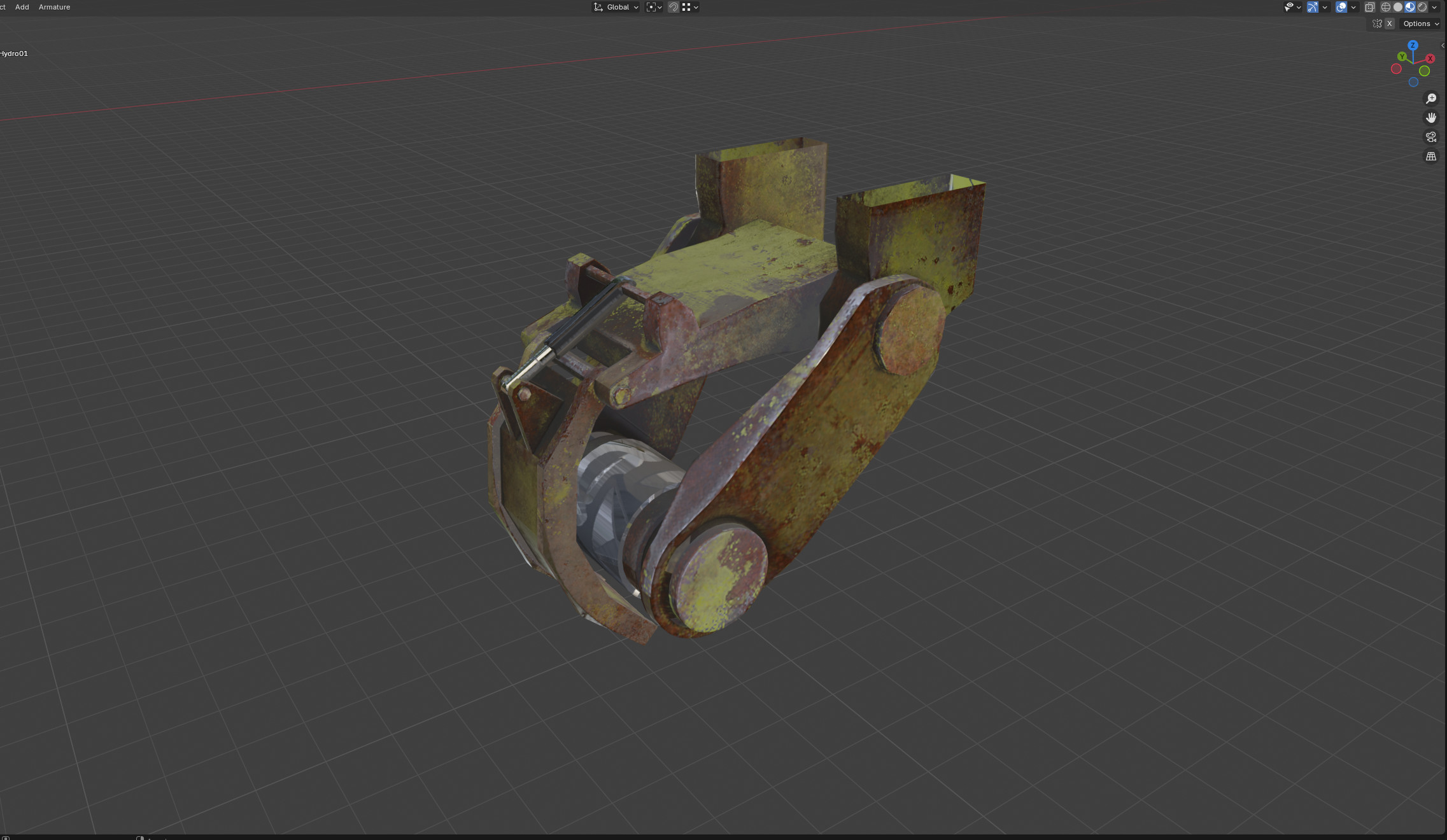Toggle X-ray mode icon

point(1369,7)
